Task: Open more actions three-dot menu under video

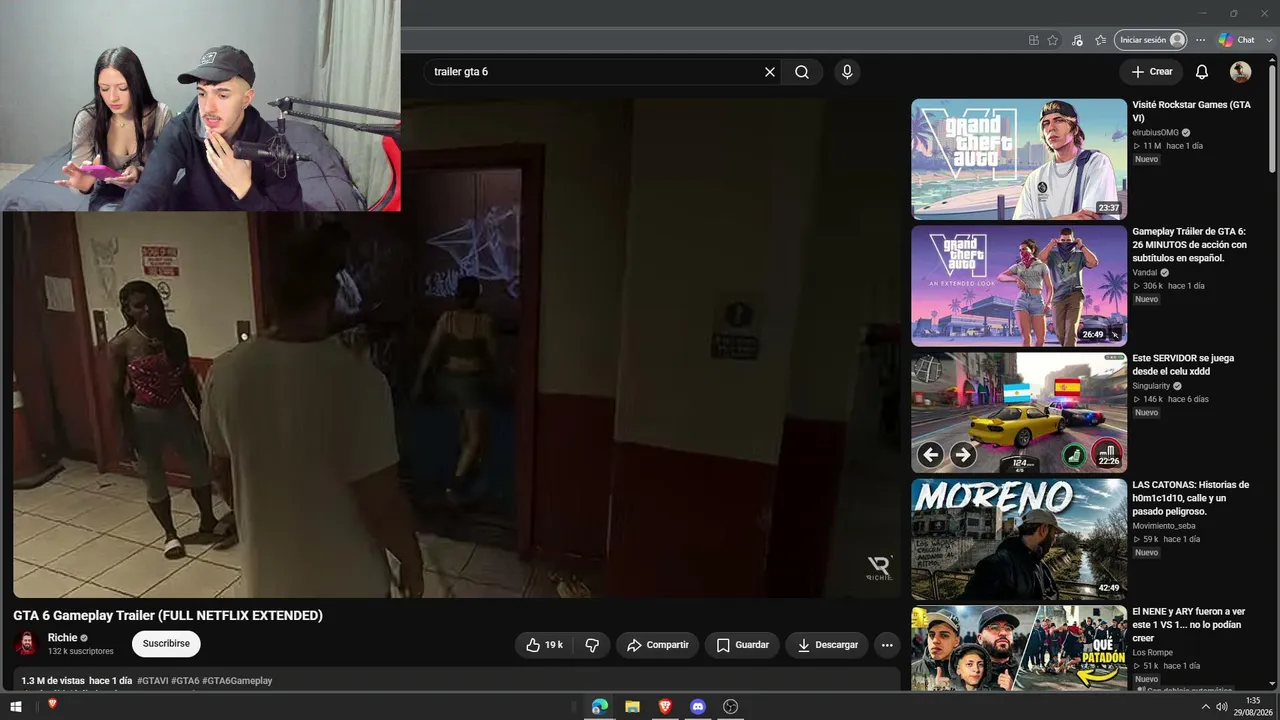Action: 887,645
